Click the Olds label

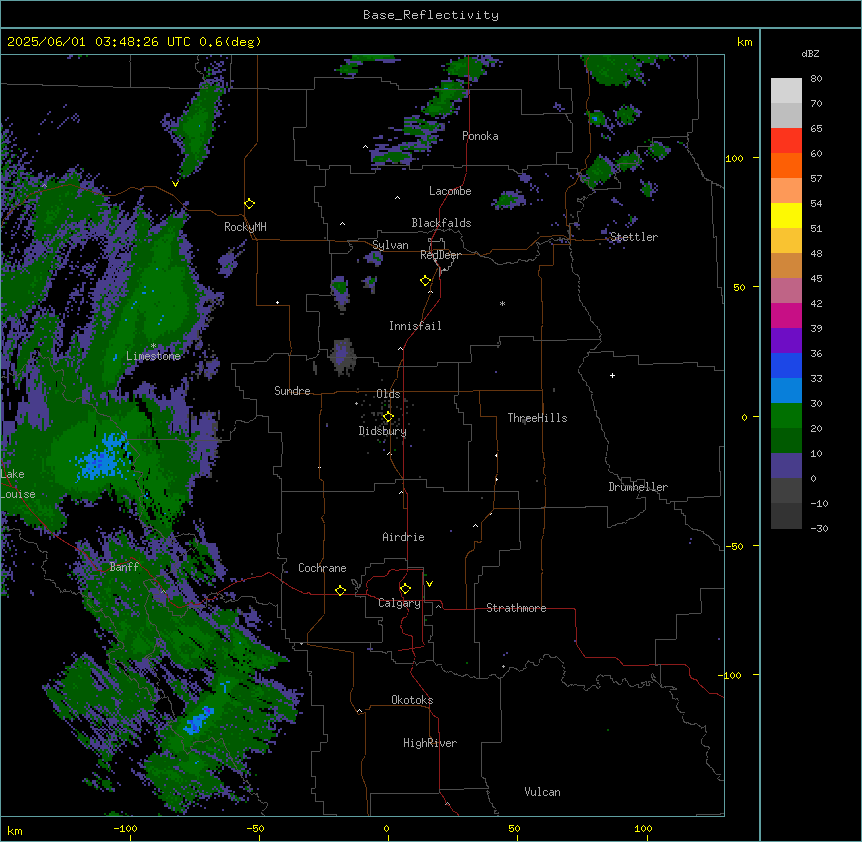coord(388,394)
